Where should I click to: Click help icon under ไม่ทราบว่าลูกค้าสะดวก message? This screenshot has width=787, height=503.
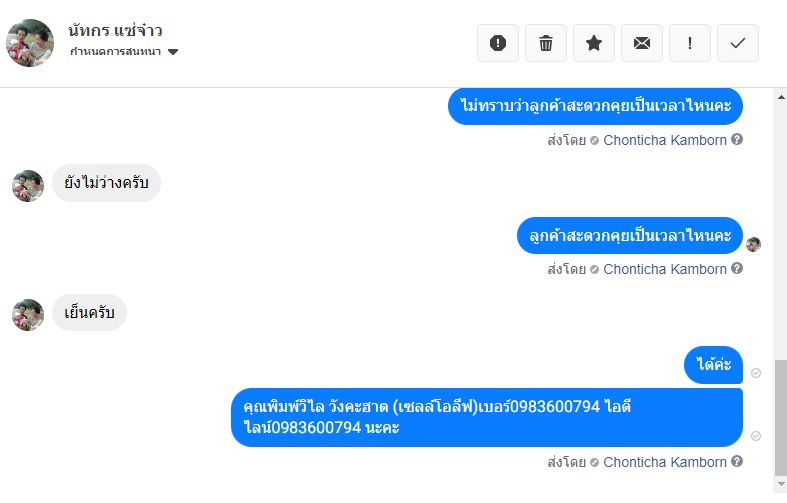[737, 140]
